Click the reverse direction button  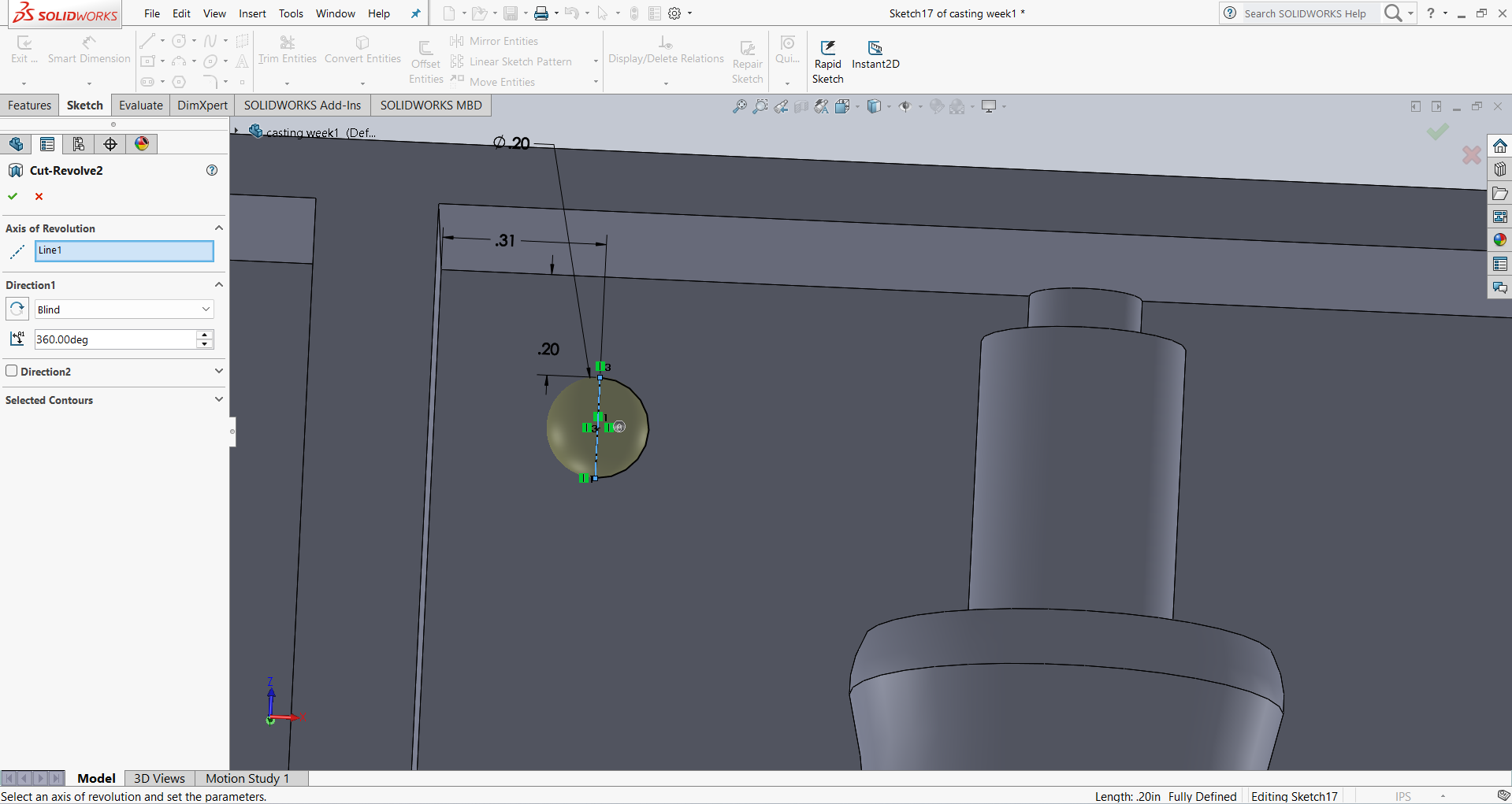17,309
